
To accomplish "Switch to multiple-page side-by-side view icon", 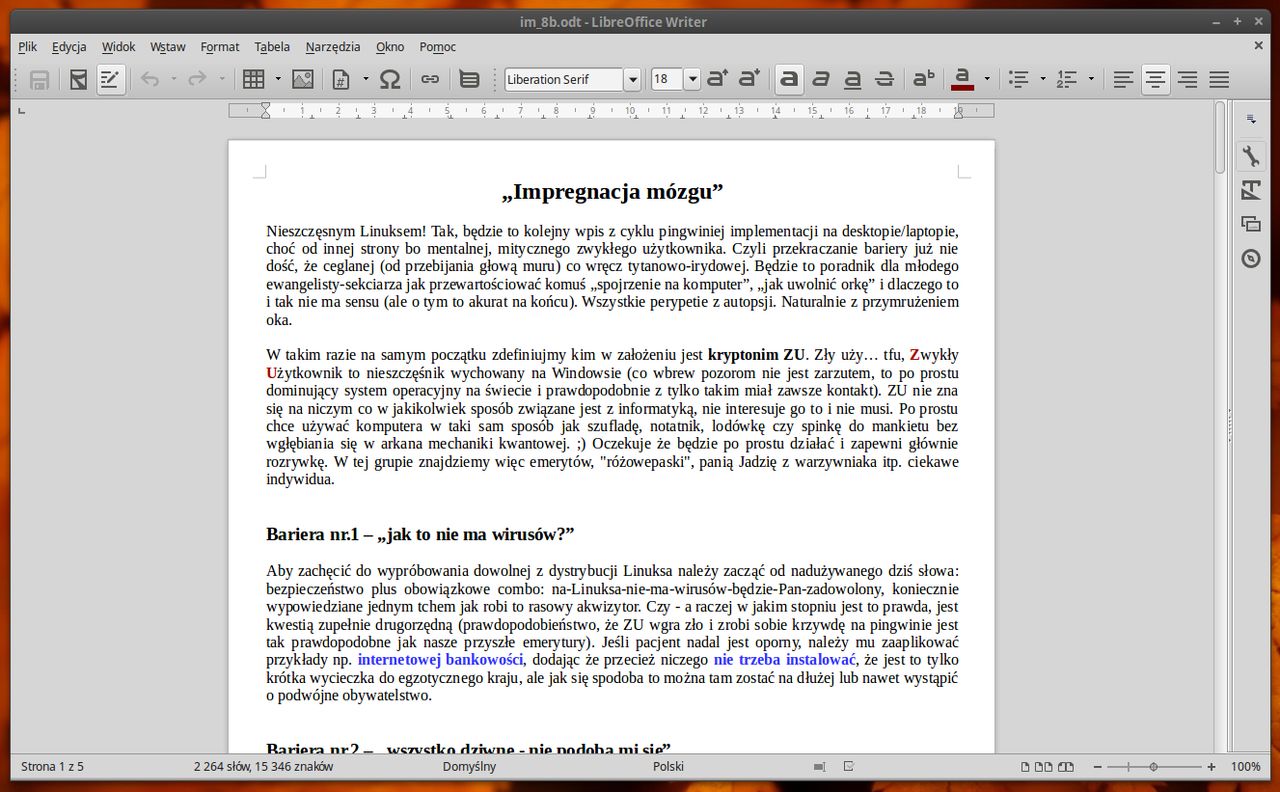I will (1044, 767).
